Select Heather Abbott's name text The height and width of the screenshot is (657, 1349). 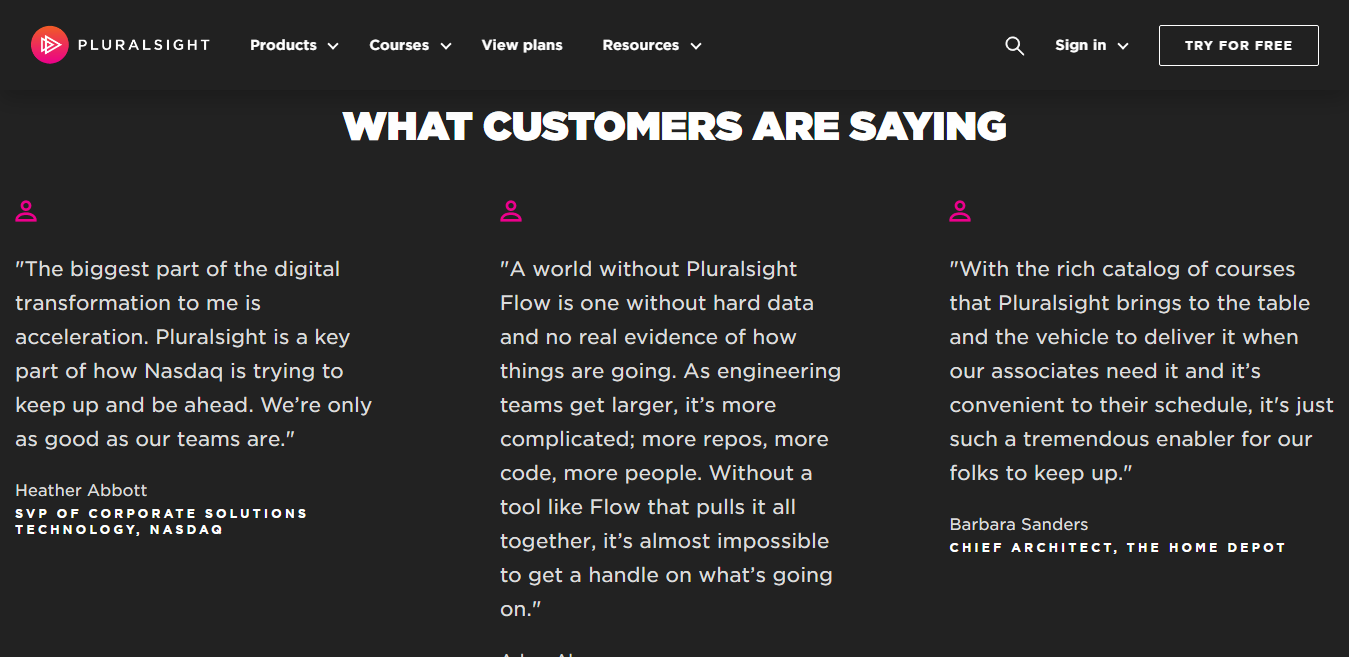pos(81,490)
